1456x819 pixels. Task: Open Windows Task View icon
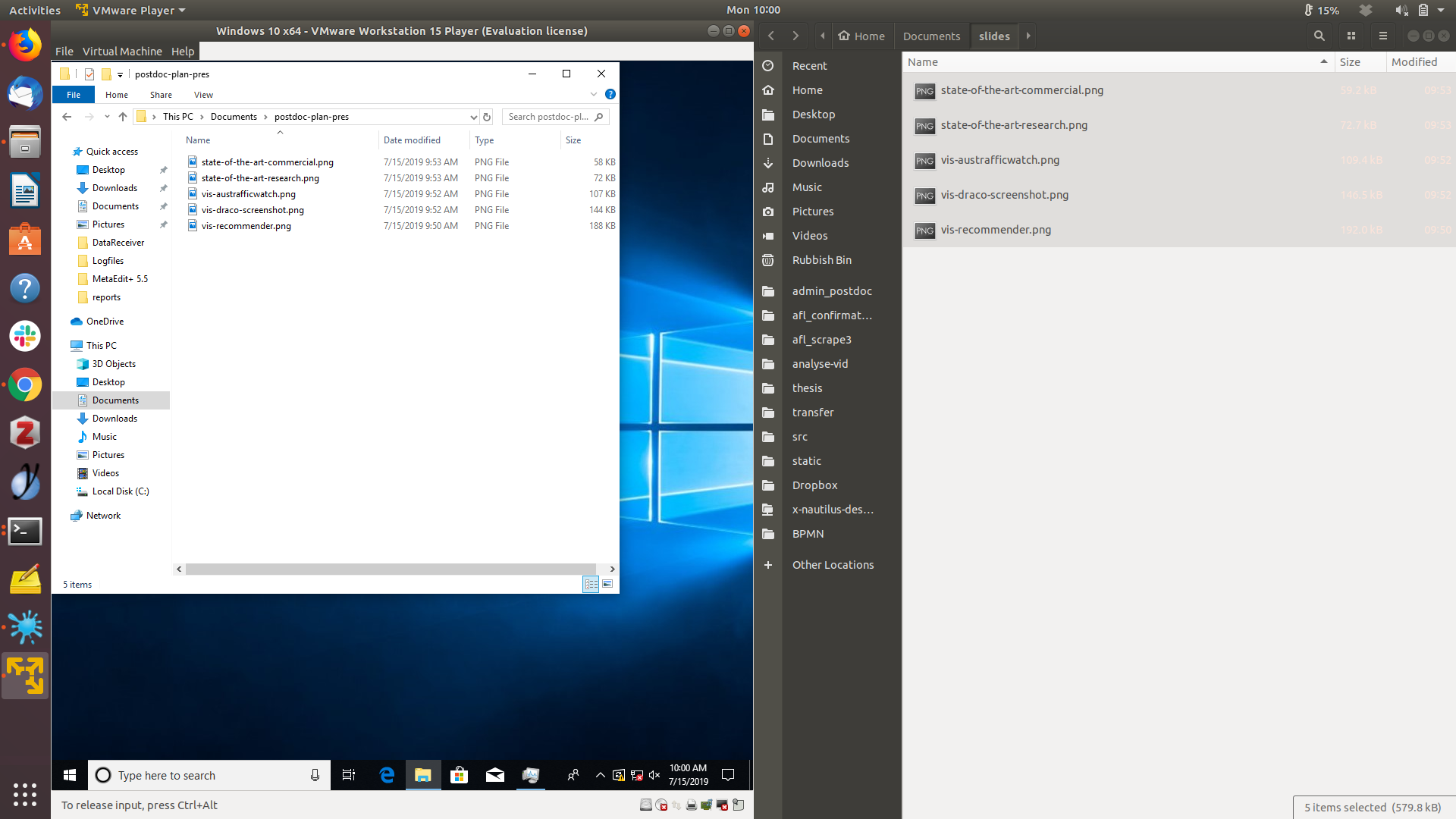click(349, 775)
